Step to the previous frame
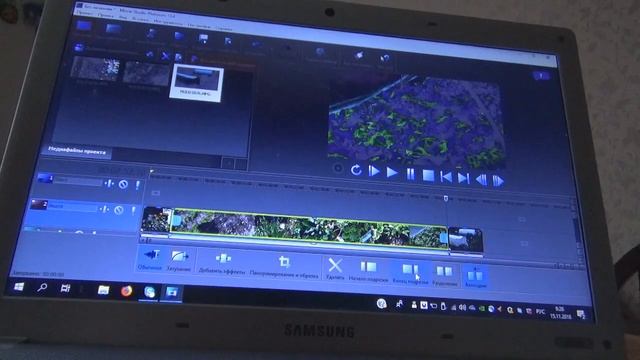640x360 pixels. tap(482, 180)
